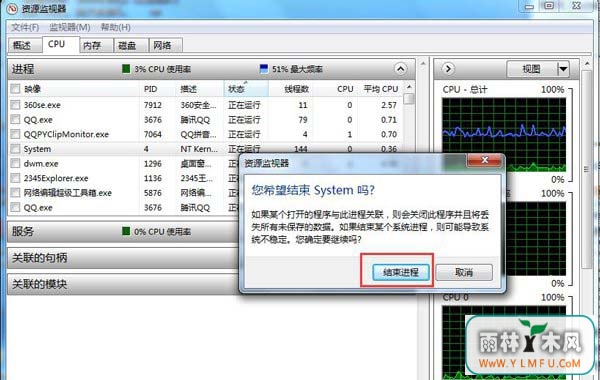Check the box for 360se.exe
Viewport: 600px width, 380px height.
[15, 104]
